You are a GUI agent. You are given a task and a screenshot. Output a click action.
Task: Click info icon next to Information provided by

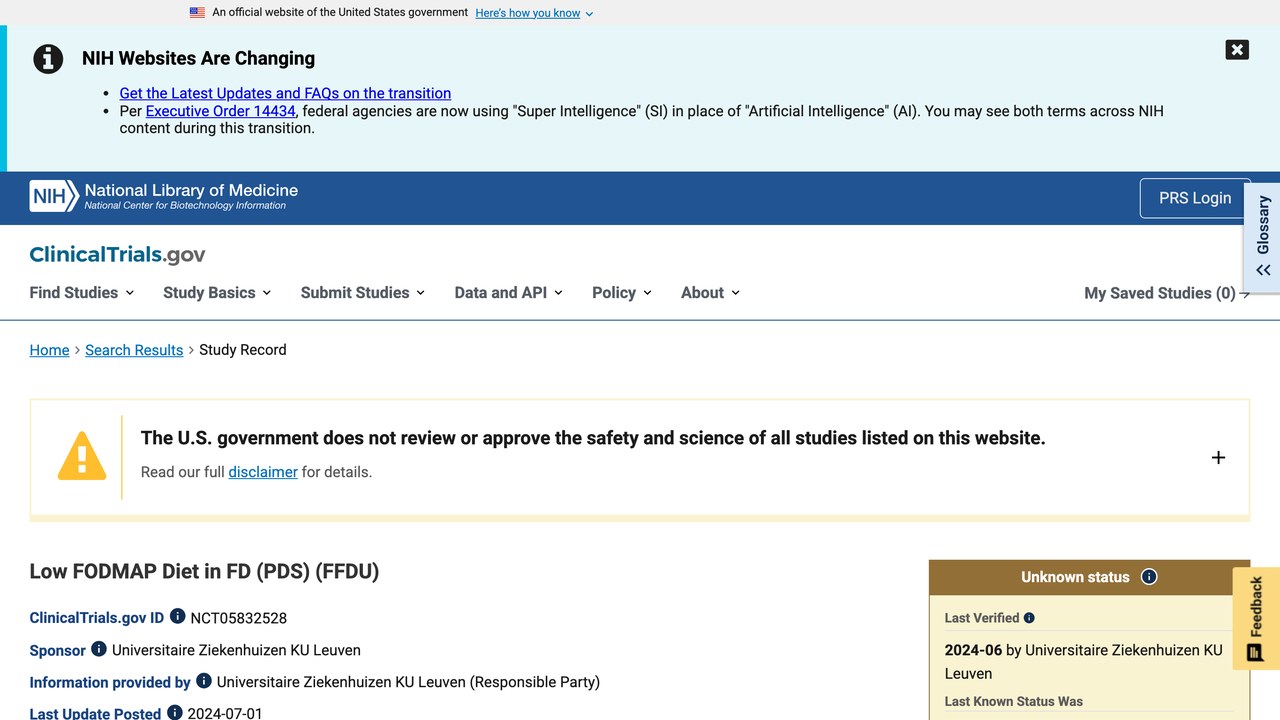tap(204, 680)
